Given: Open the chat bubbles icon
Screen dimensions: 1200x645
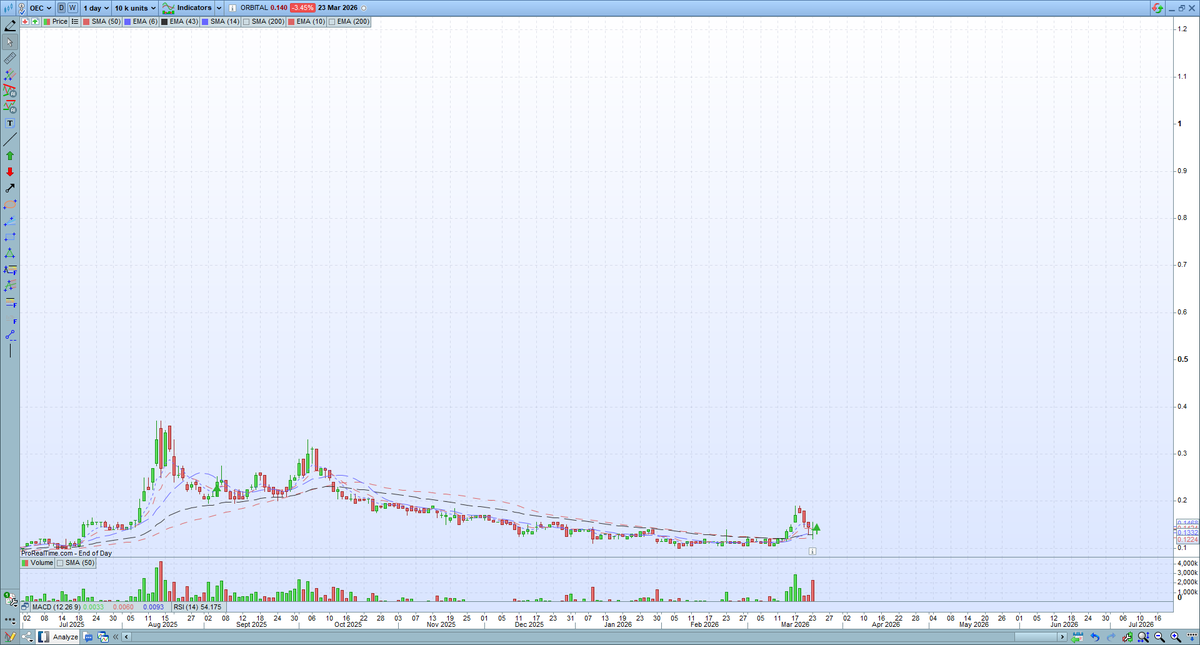Looking at the screenshot, I should pos(88,636).
